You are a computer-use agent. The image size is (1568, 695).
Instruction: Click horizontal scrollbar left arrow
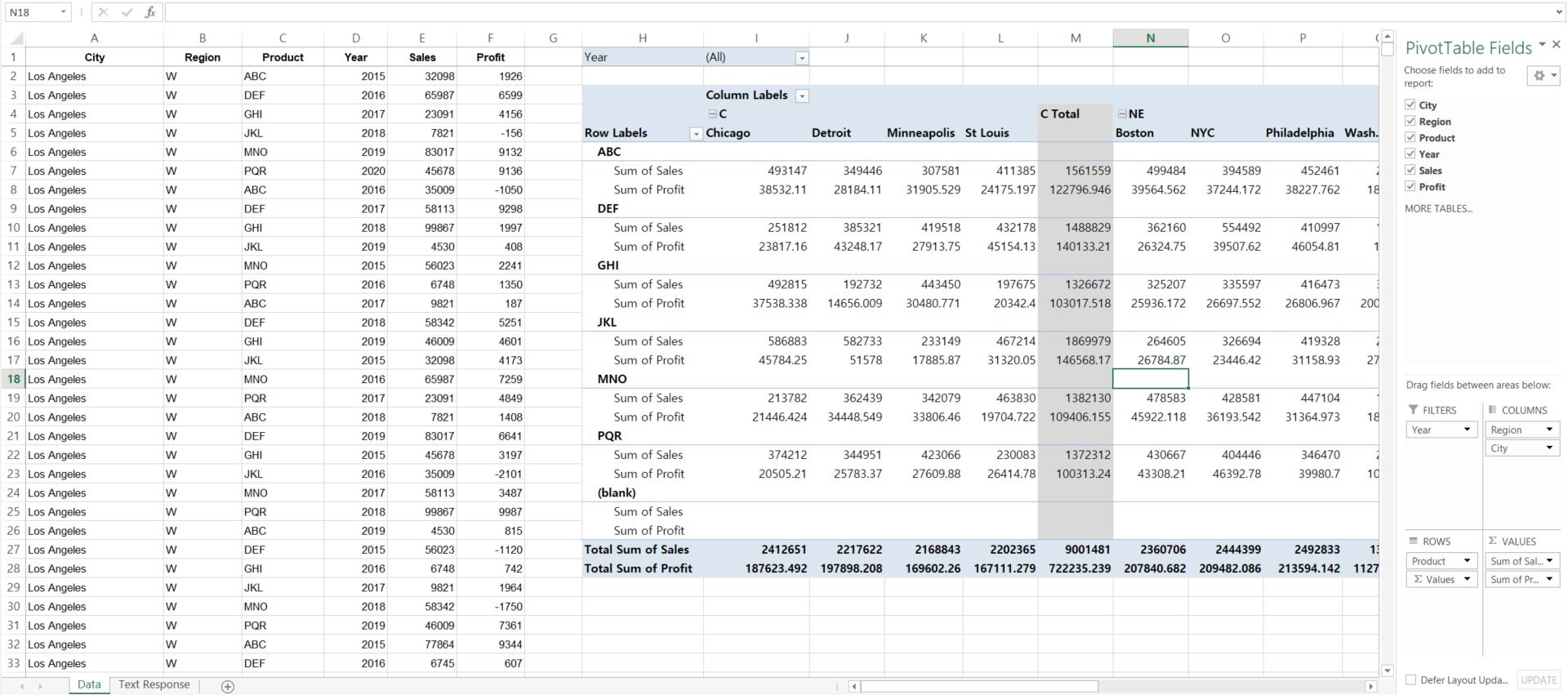point(854,686)
